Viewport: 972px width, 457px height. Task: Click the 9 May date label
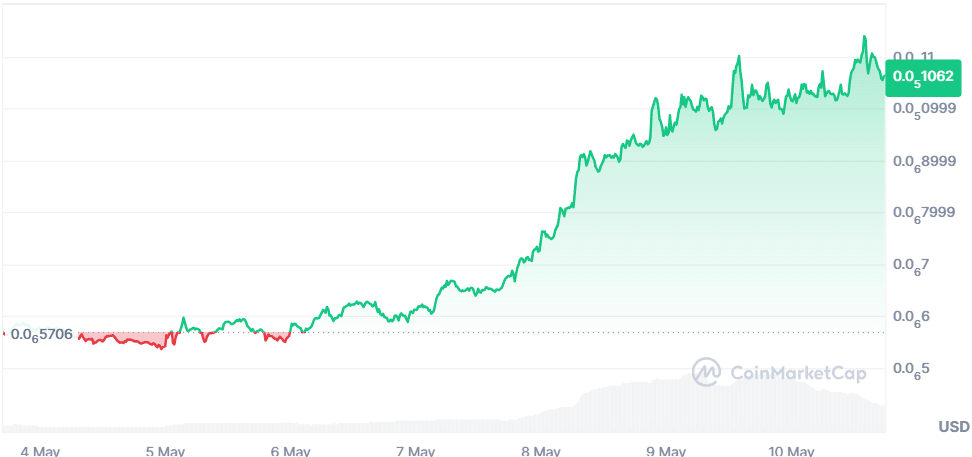tap(665, 450)
